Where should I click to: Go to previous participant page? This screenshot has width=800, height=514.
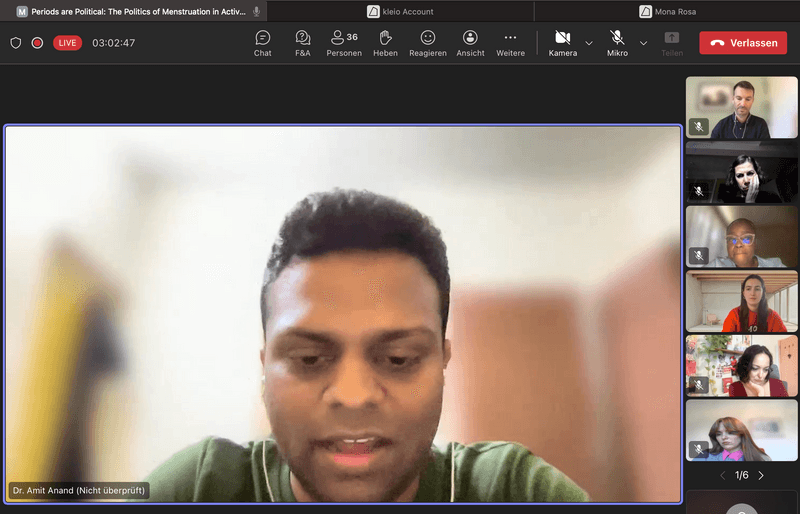(722, 476)
